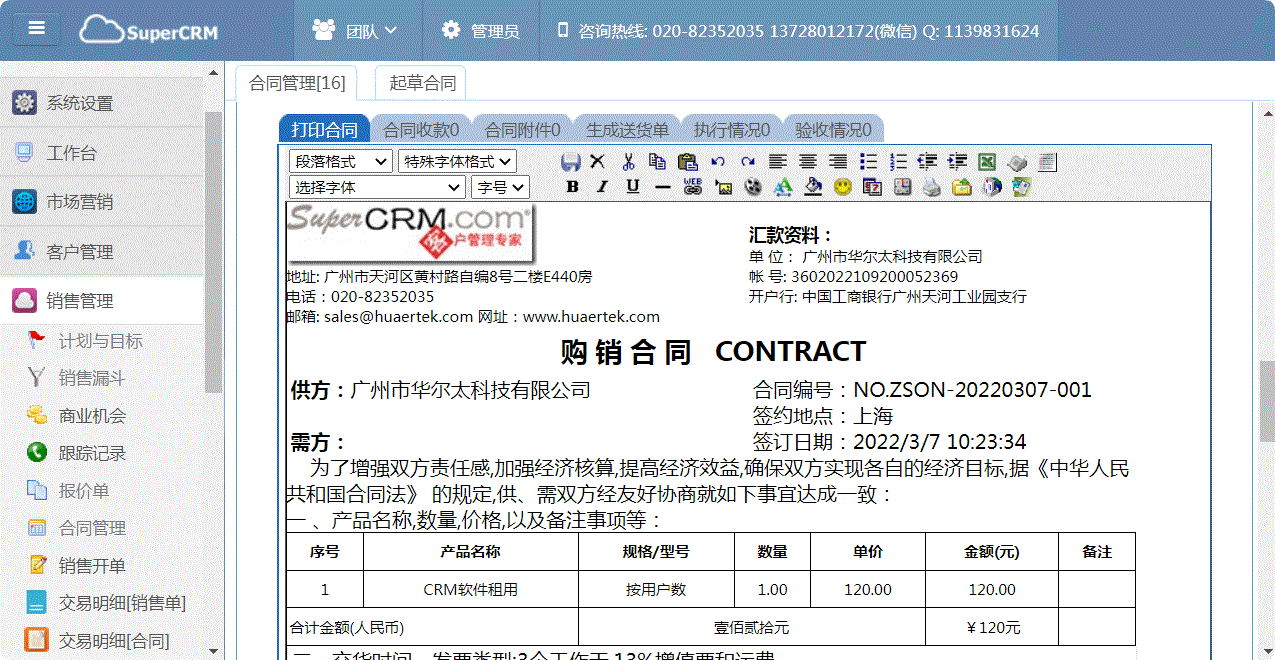
Task: Open the paint bucket background color
Action: tap(813, 186)
